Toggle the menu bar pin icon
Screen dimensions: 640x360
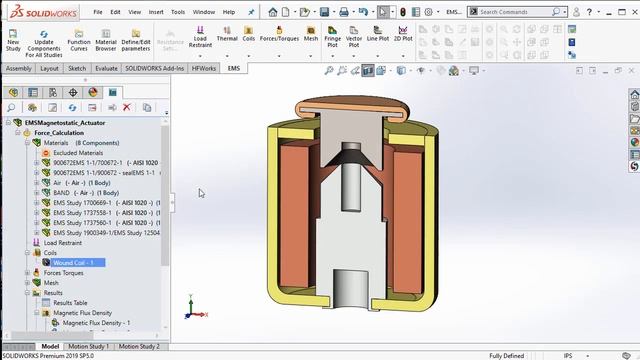pyautogui.click(x=251, y=12)
